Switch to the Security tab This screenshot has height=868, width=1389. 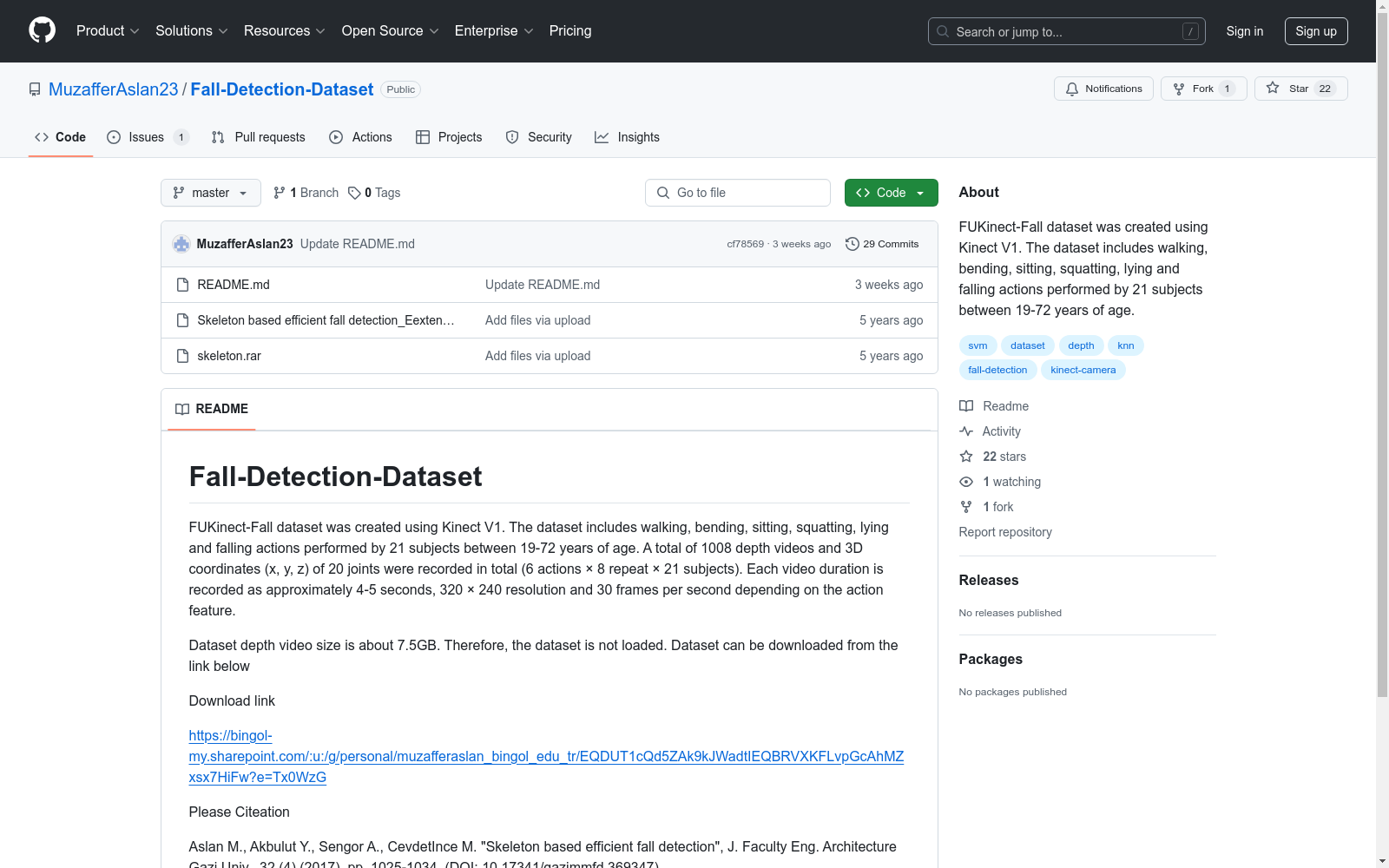[538, 137]
